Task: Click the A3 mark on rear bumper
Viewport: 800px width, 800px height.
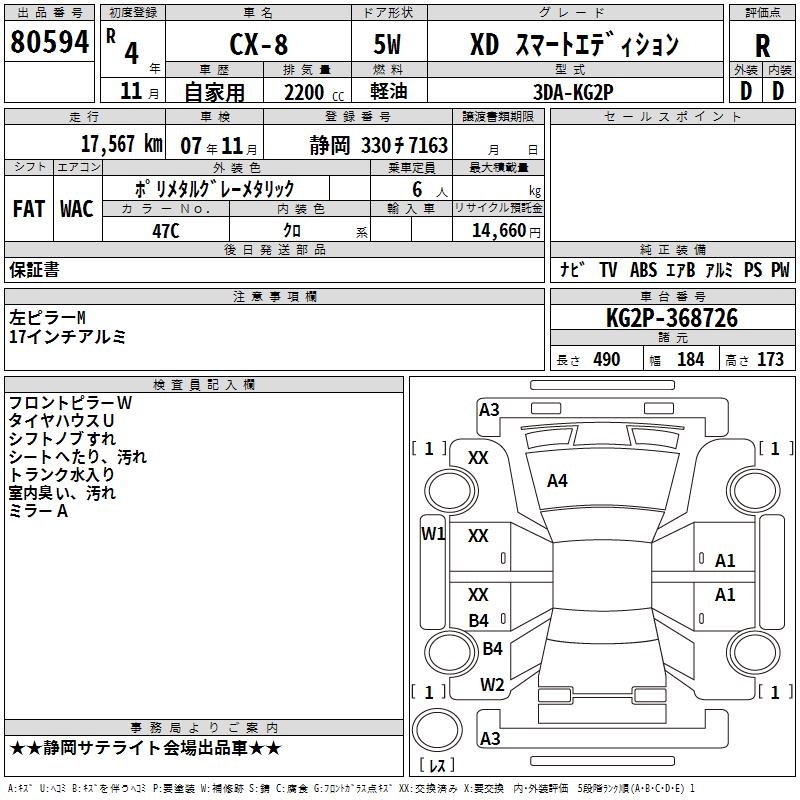Action: 490,738
